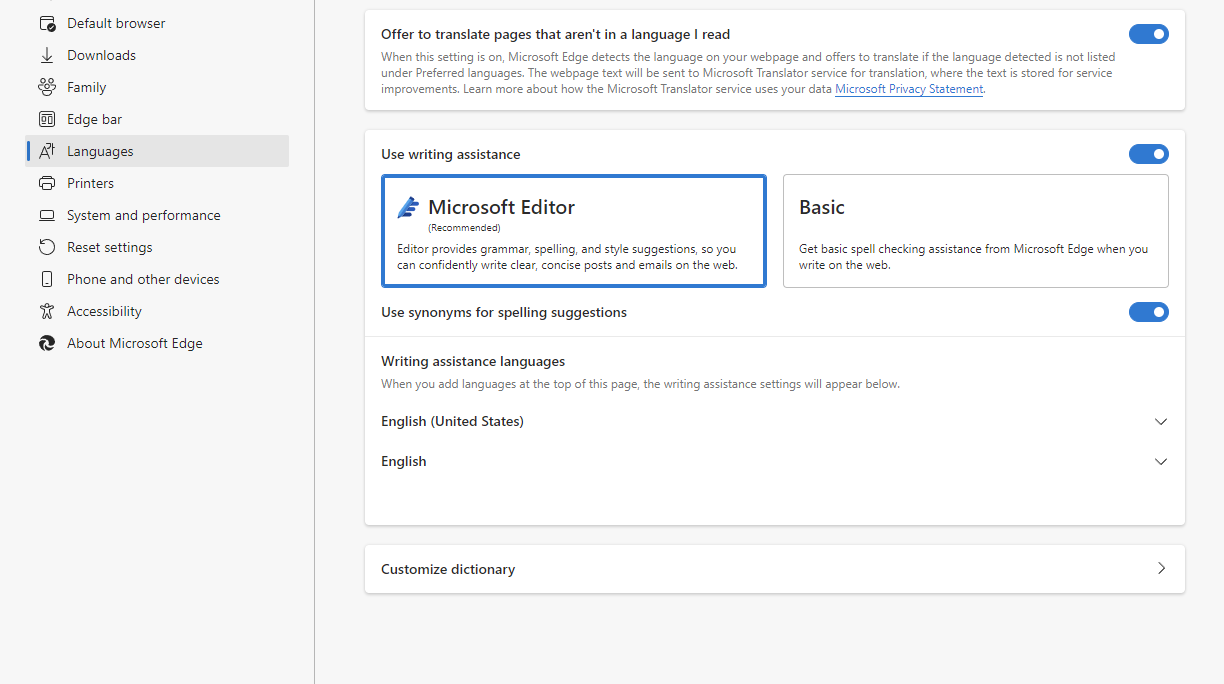Image resolution: width=1224 pixels, height=684 pixels.
Task: Open System and performance settings
Action: coord(143,215)
